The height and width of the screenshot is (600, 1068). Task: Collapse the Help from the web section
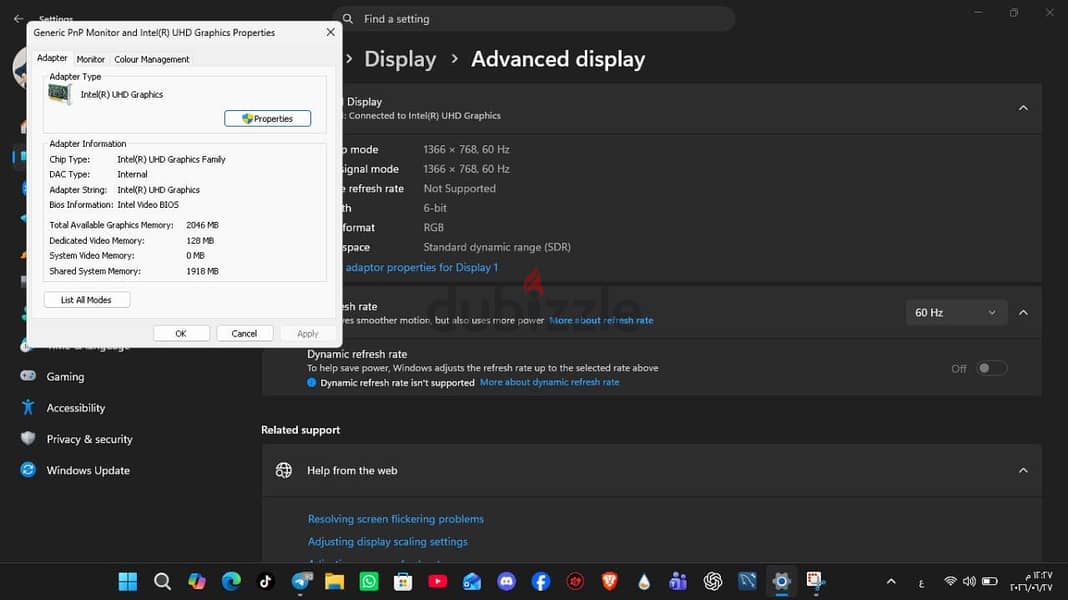coord(1023,471)
